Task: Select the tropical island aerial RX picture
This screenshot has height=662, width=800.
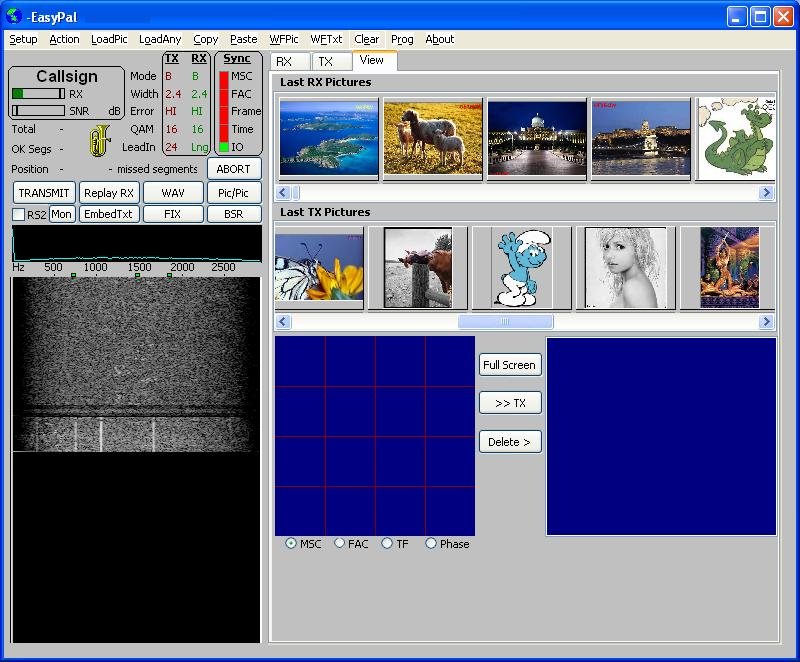Action: pyautogui.click(x=329, y=138)
